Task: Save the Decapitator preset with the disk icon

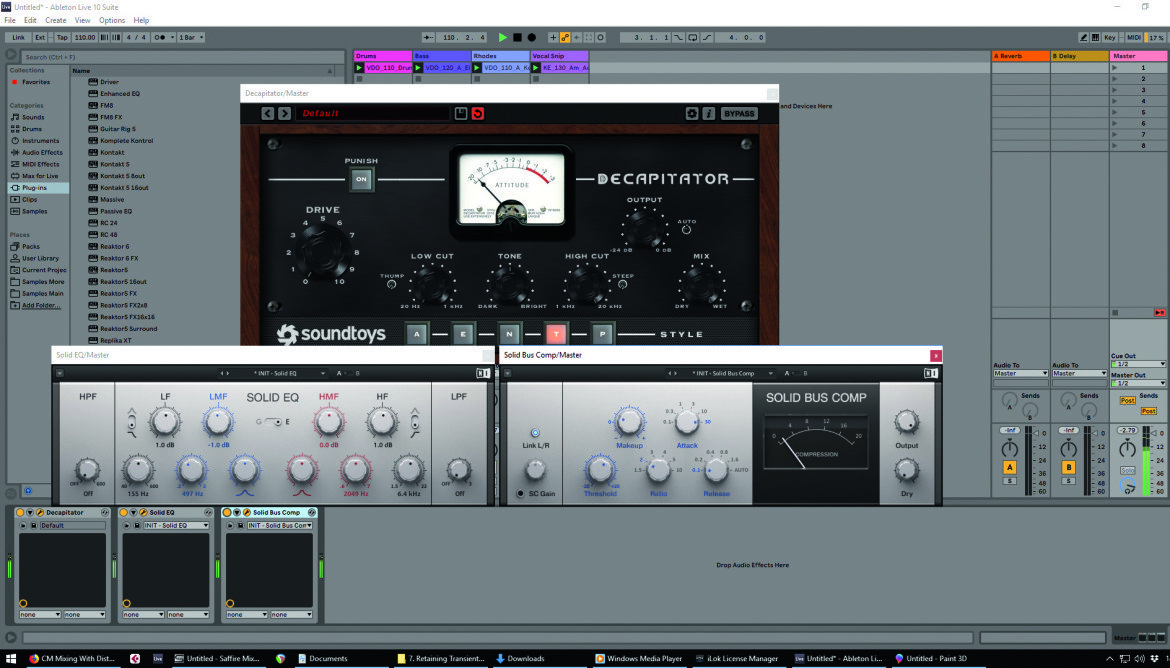Action: coord(460,113)
